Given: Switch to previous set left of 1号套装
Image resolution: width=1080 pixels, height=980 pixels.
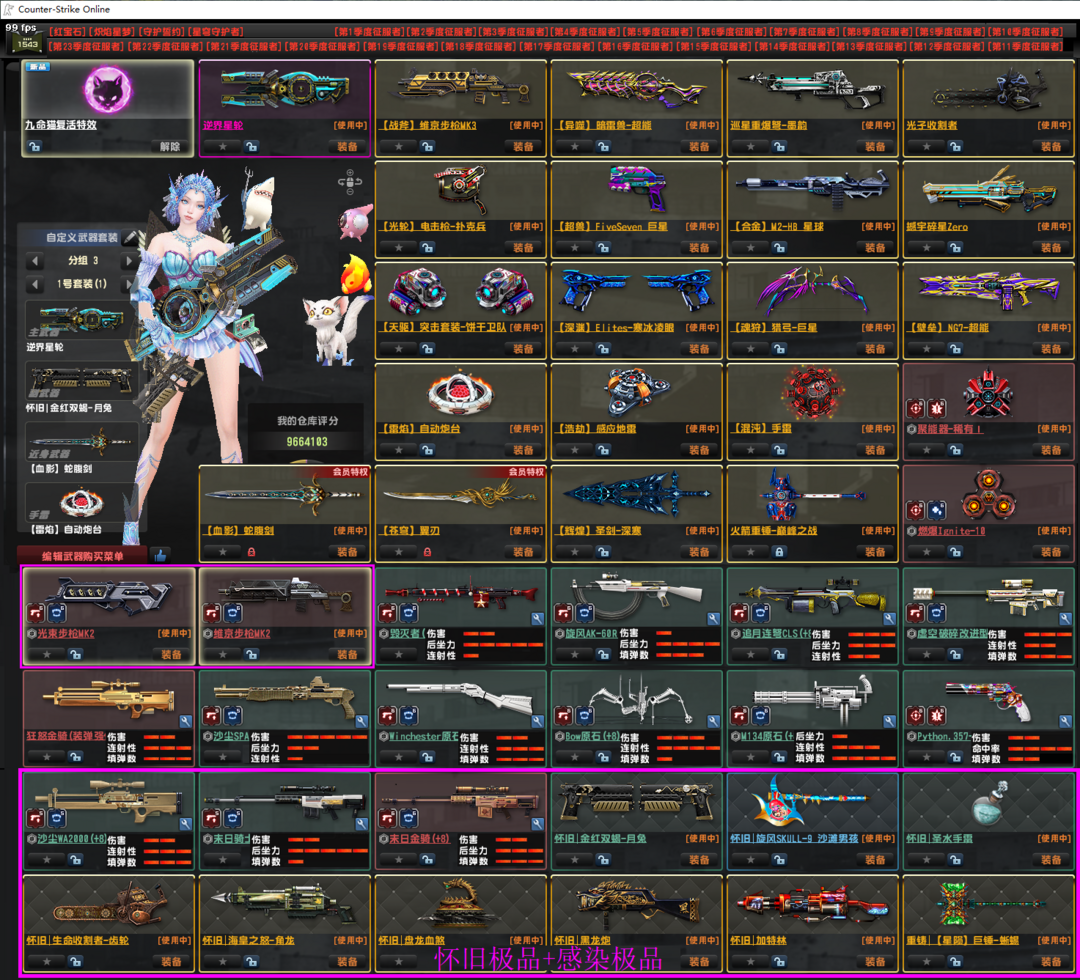Looking at the screenshot, I should pos(36,284).
